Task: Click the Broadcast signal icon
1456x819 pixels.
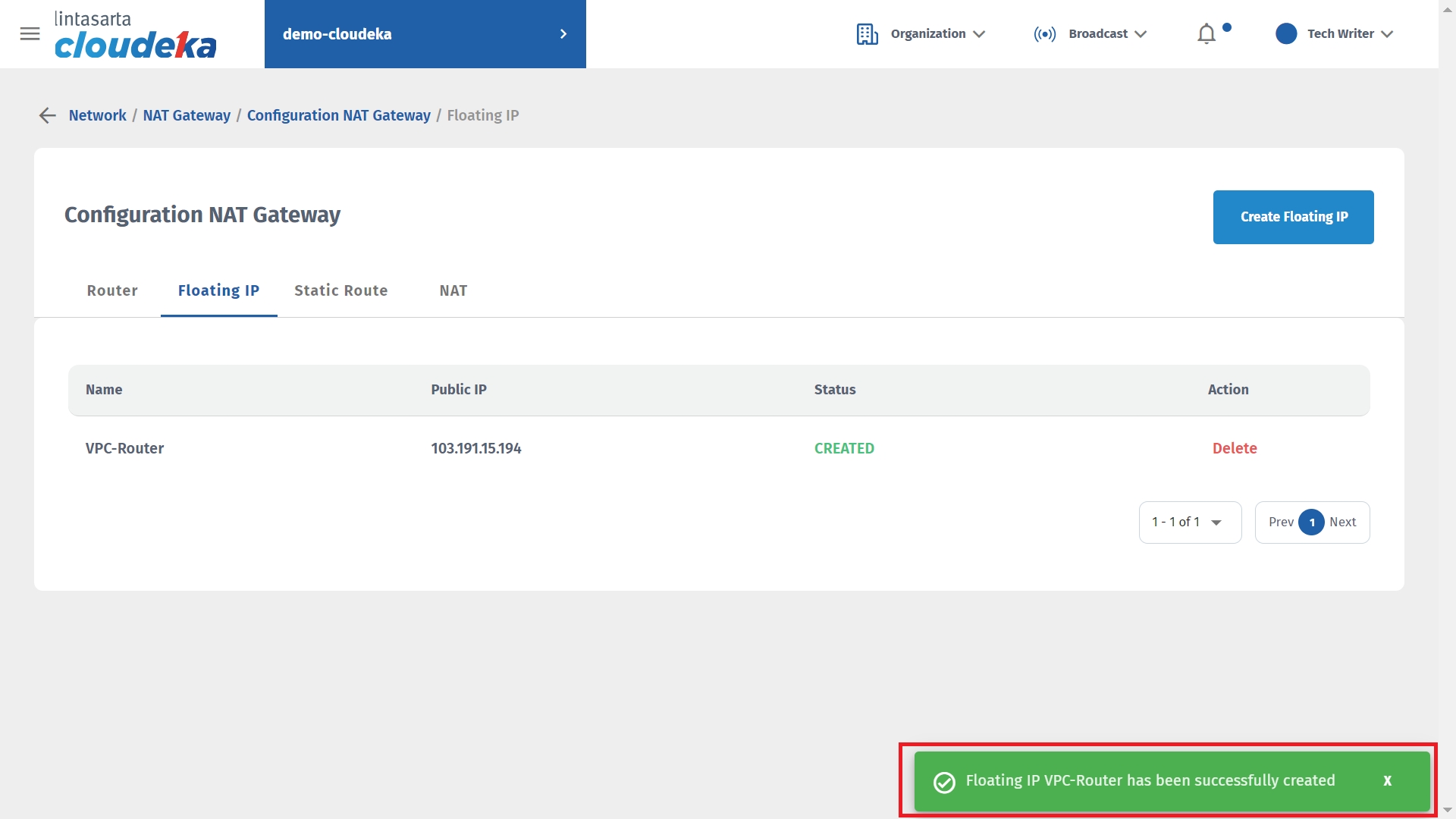Action: [1044, 34]
